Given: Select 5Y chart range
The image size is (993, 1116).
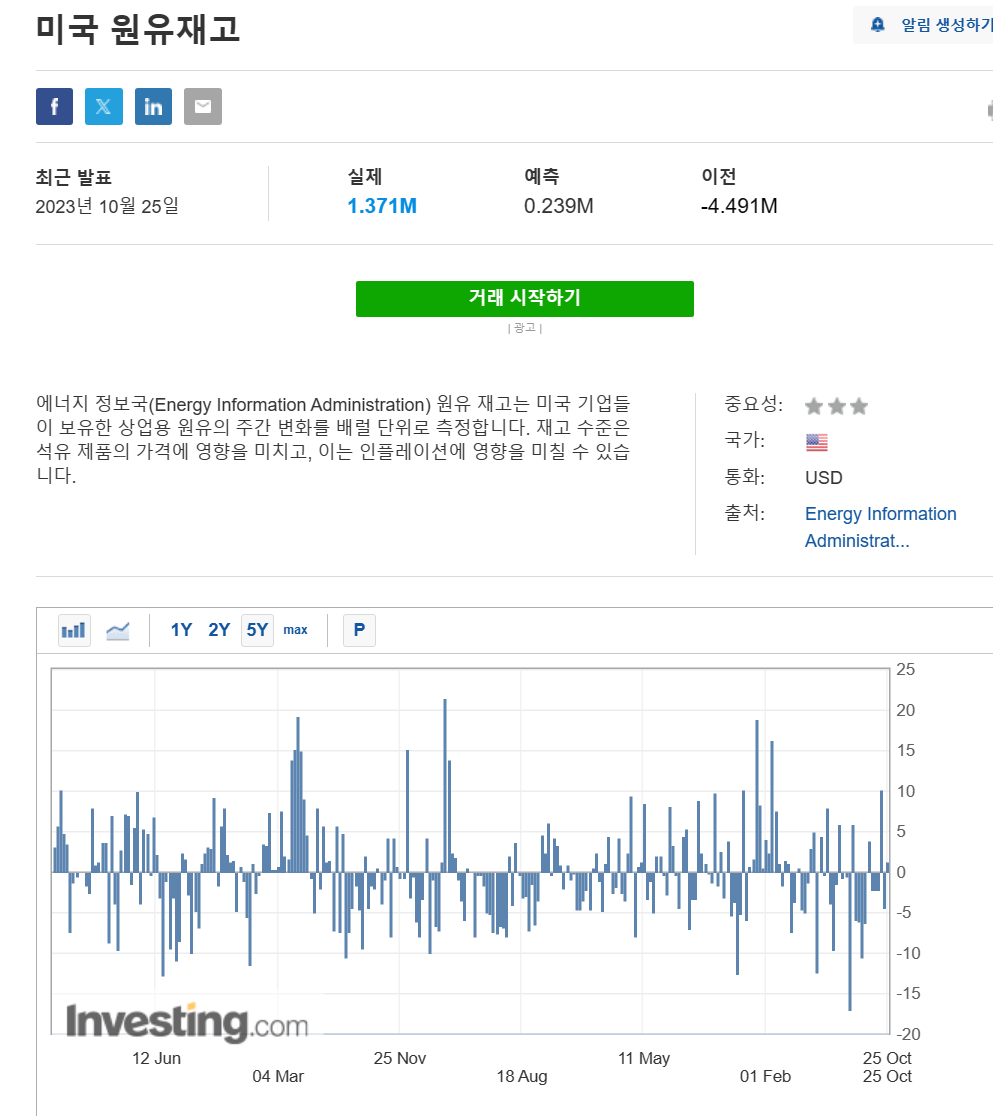Looking at the screenshot, I should coord(257,630).
